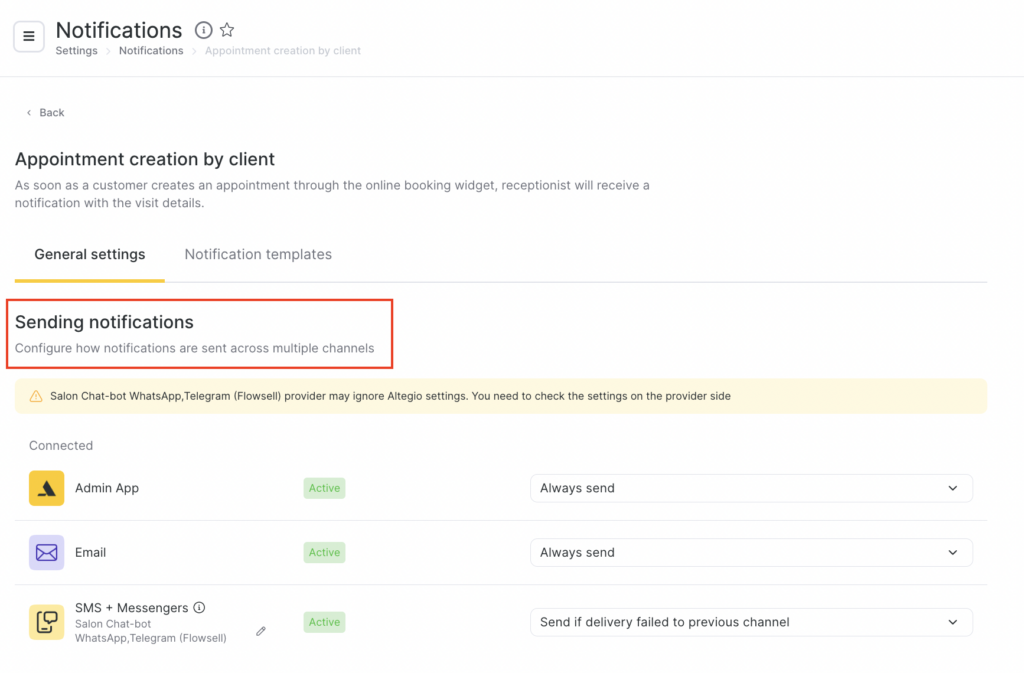Select the General settings tab
The height and width of the screenshot is (673, 1024).
[x=90, y=254]
